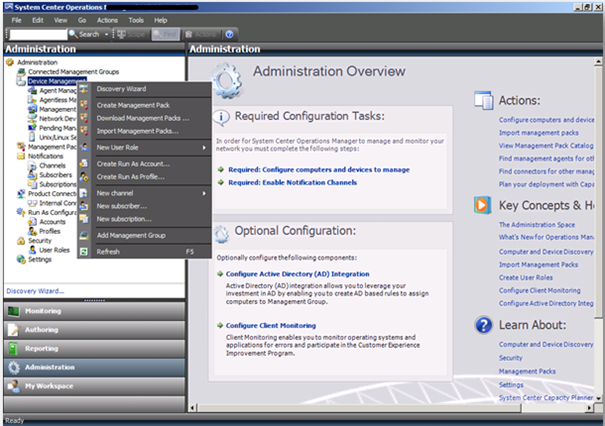605x426 pixels.
Task: Click the My Workspace person icon
Action: pyautogui.click(x=14, y=386)
